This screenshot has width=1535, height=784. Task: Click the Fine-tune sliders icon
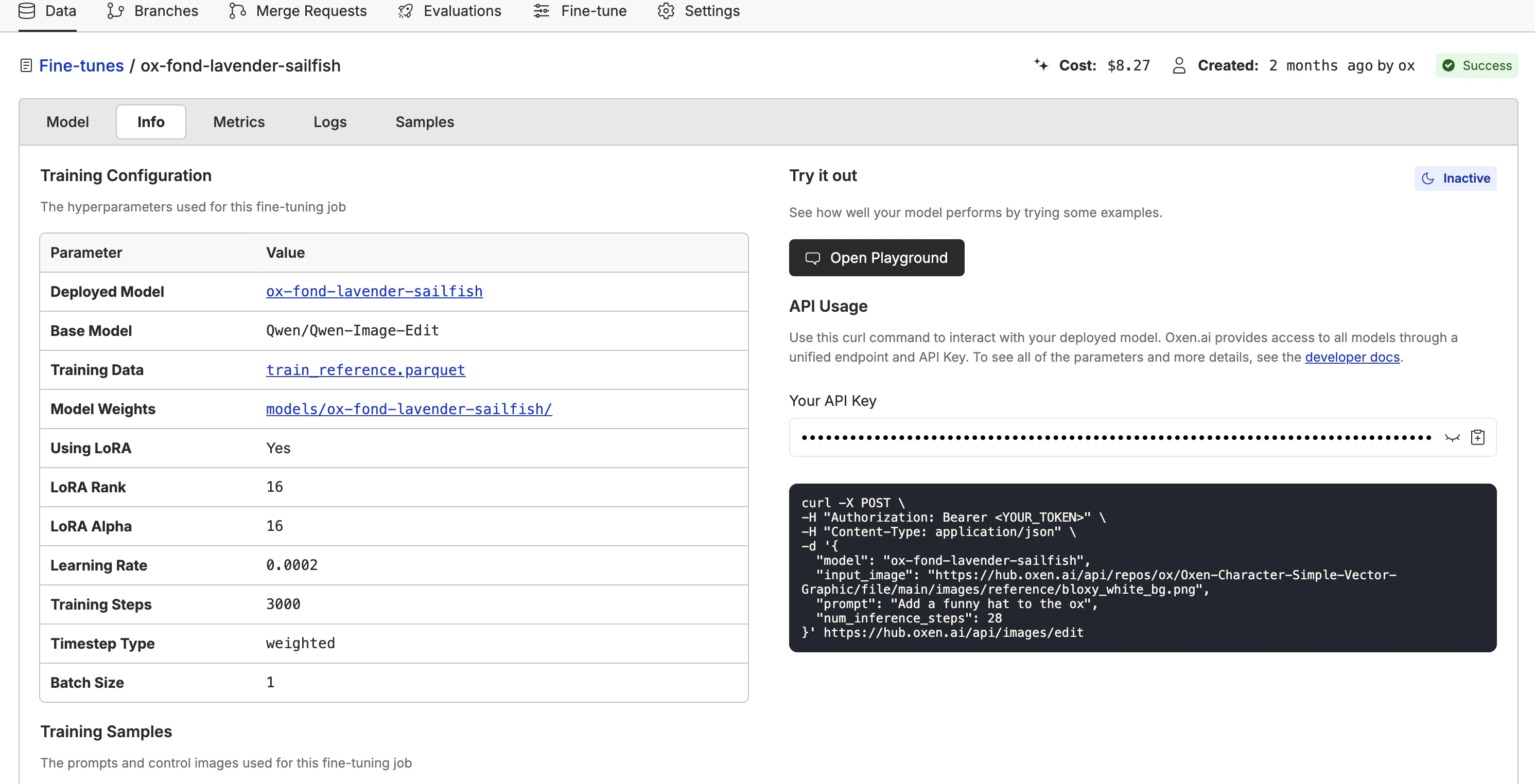(x=541, y=11)
